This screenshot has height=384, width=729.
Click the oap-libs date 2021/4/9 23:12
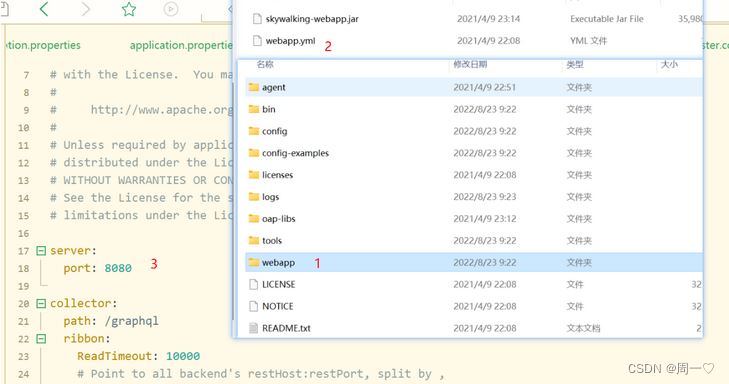(x=484, y=218)
